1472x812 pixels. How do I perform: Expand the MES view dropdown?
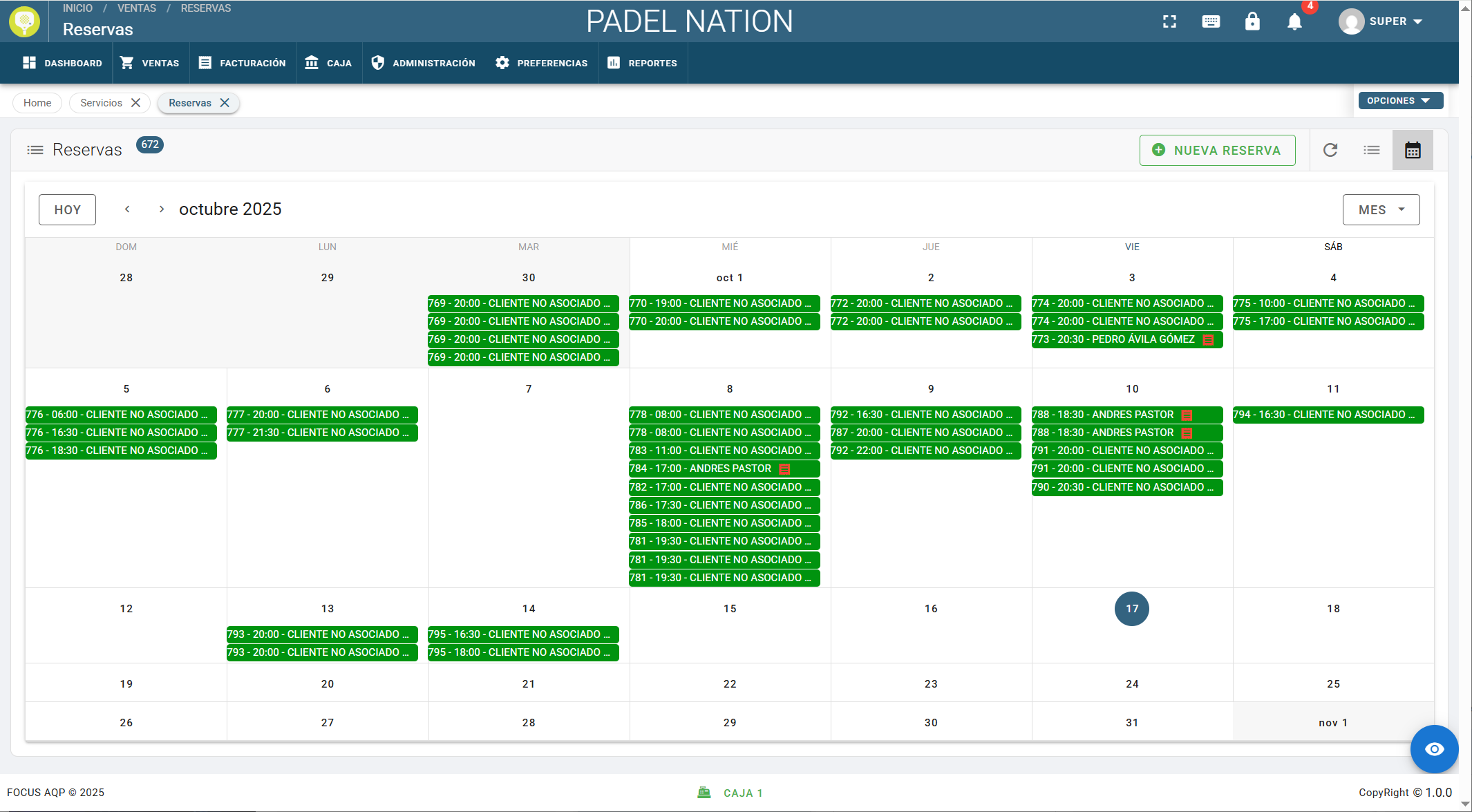(1381, 209)
